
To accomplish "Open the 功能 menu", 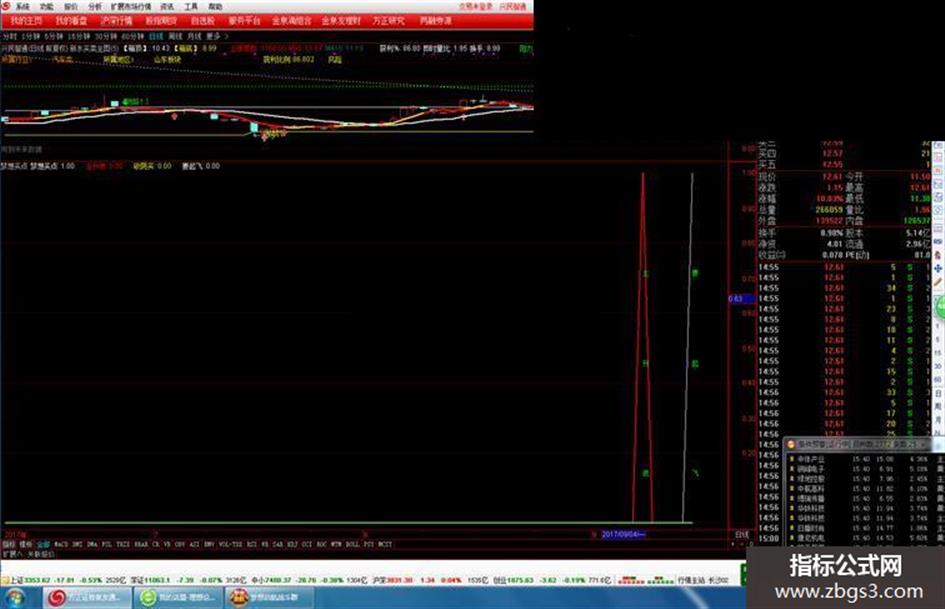I will click(x=46, y=7).
